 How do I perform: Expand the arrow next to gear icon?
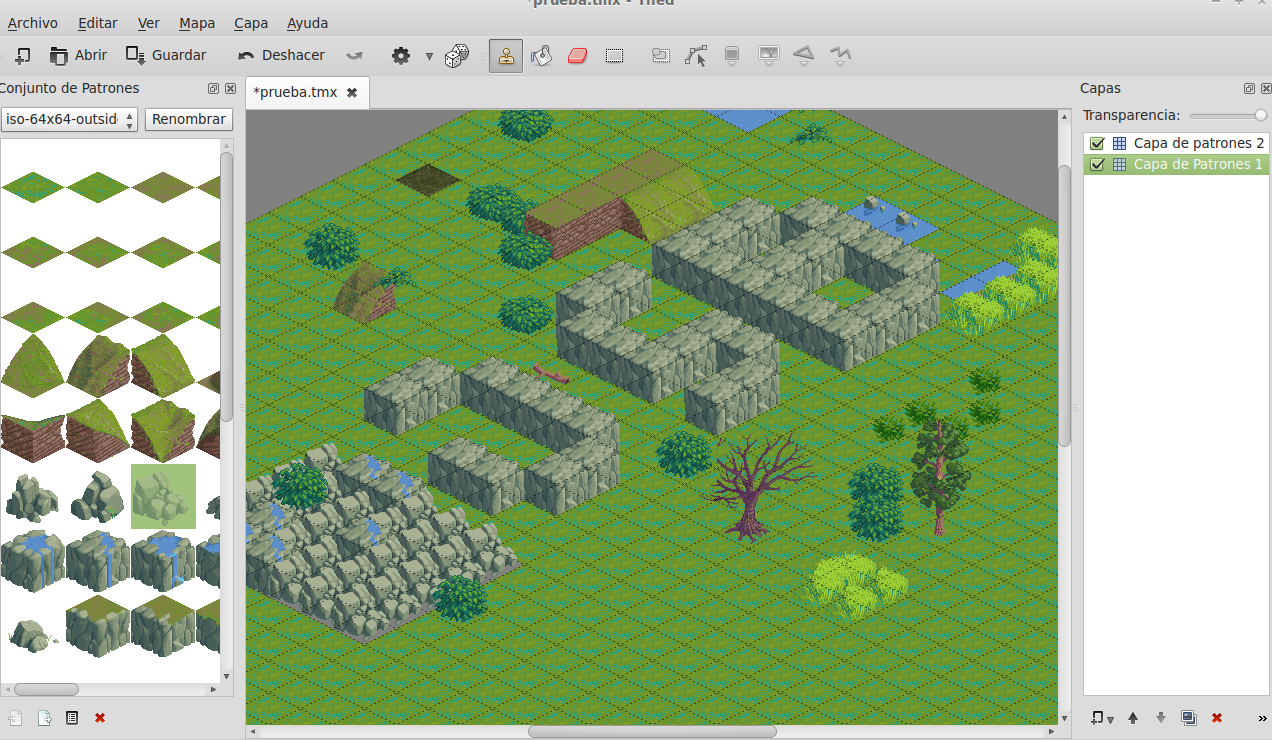pyautogui.click(x=429, y=56)
